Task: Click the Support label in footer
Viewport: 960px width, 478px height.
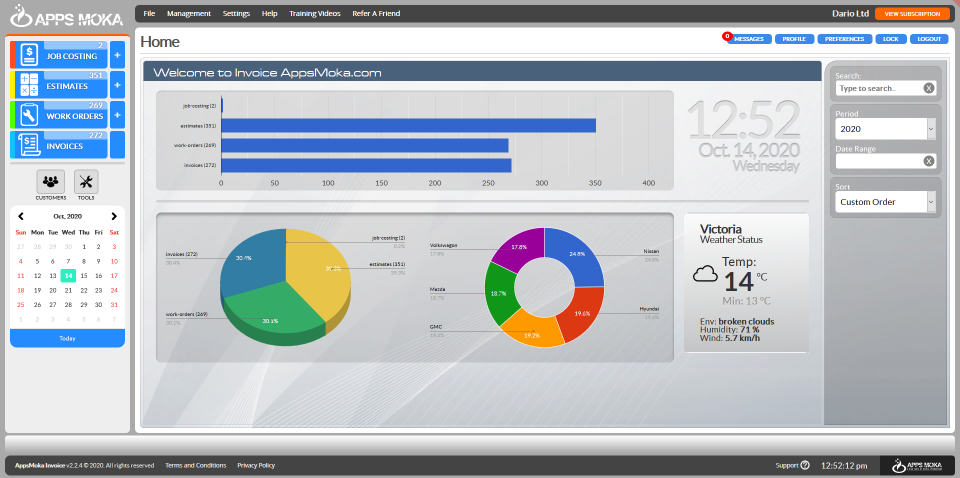Action: point(787,465)
